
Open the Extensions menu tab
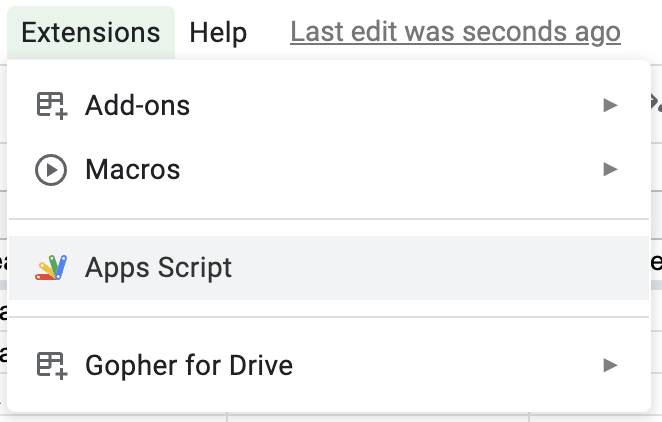tap(91, 33)
